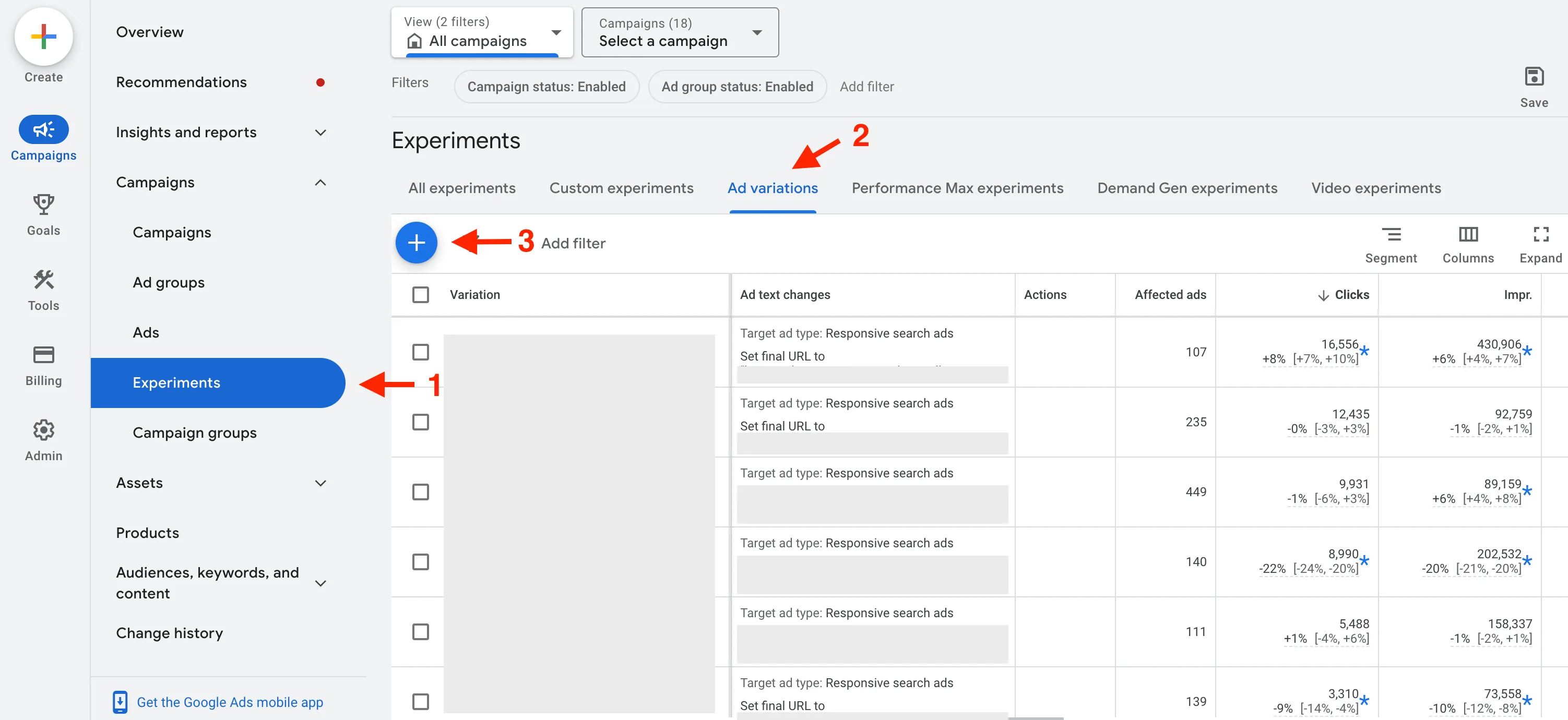Expand the Assets section
The width and height of the screenshot is (1568, 720).
pos(320,483)
